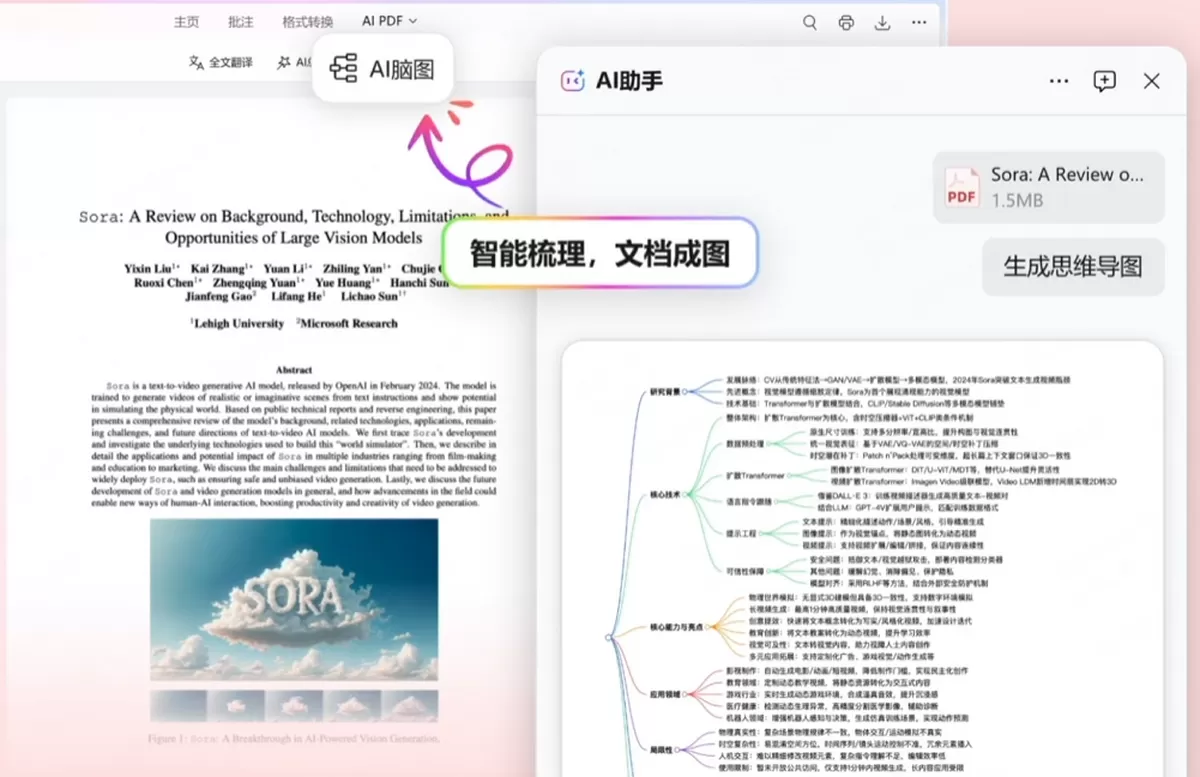1200x777 pixels.
Task: Collapse the mind map root node circle
Action: [610, 636]
